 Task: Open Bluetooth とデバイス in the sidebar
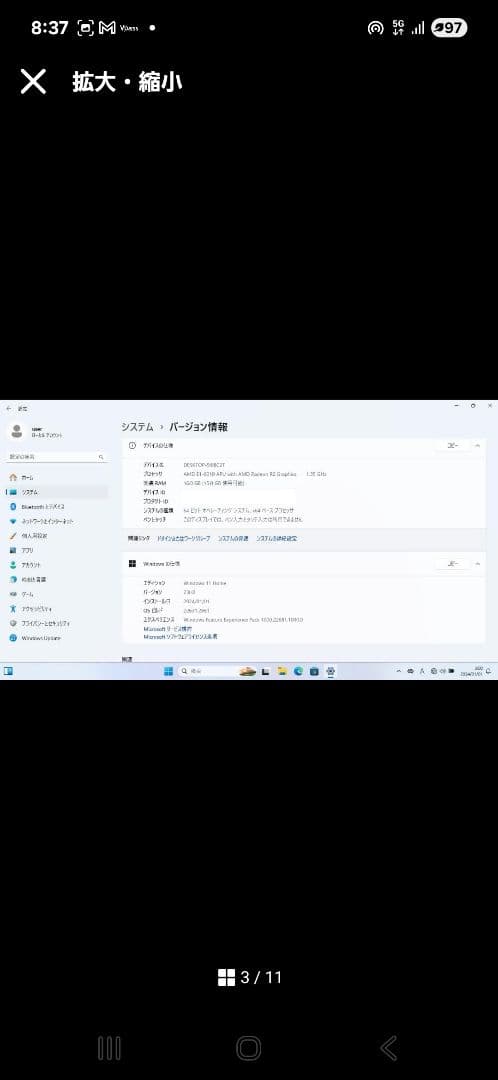[56, 506]
